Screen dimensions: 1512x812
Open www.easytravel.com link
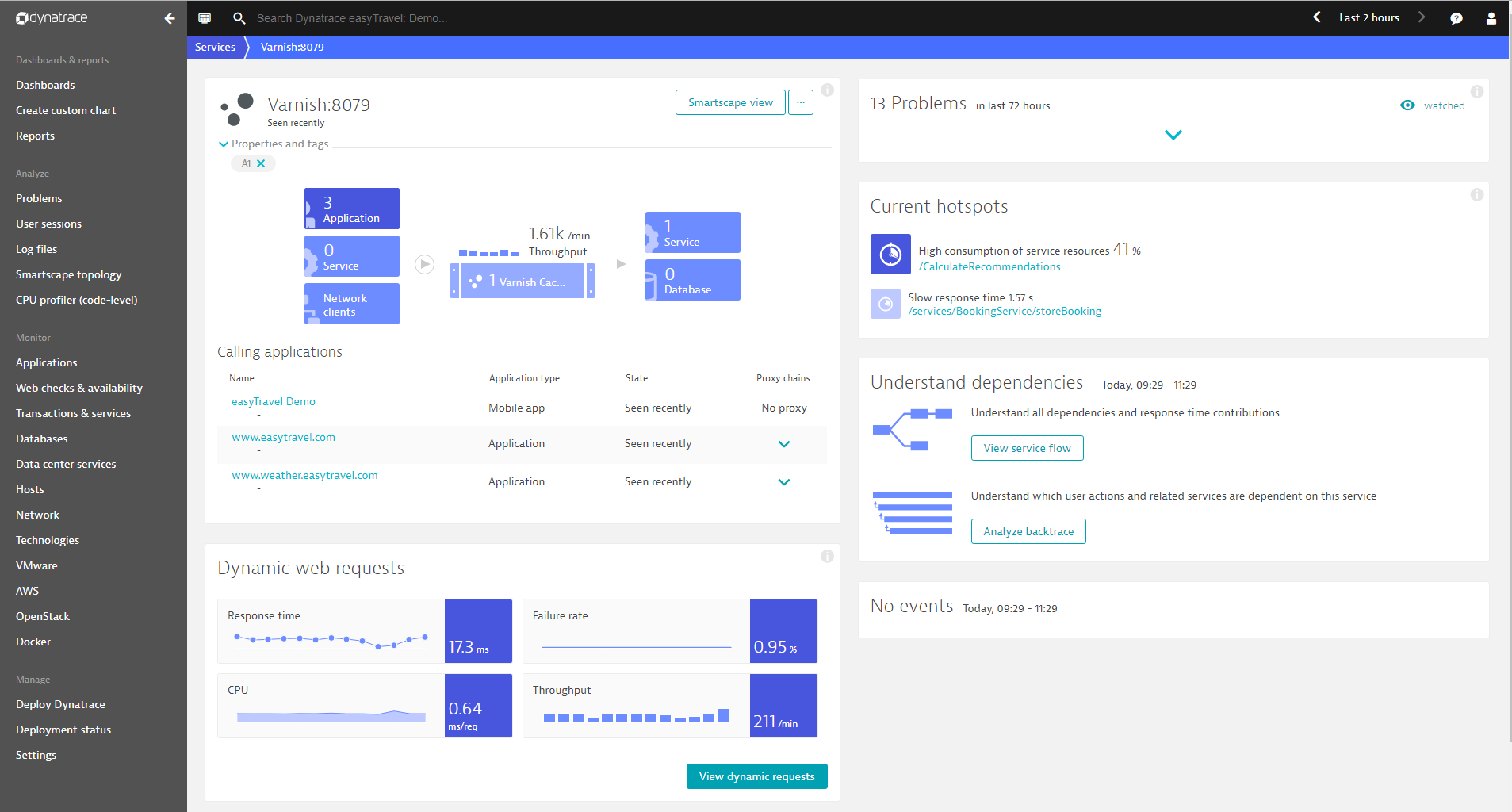tap(283, 437)
